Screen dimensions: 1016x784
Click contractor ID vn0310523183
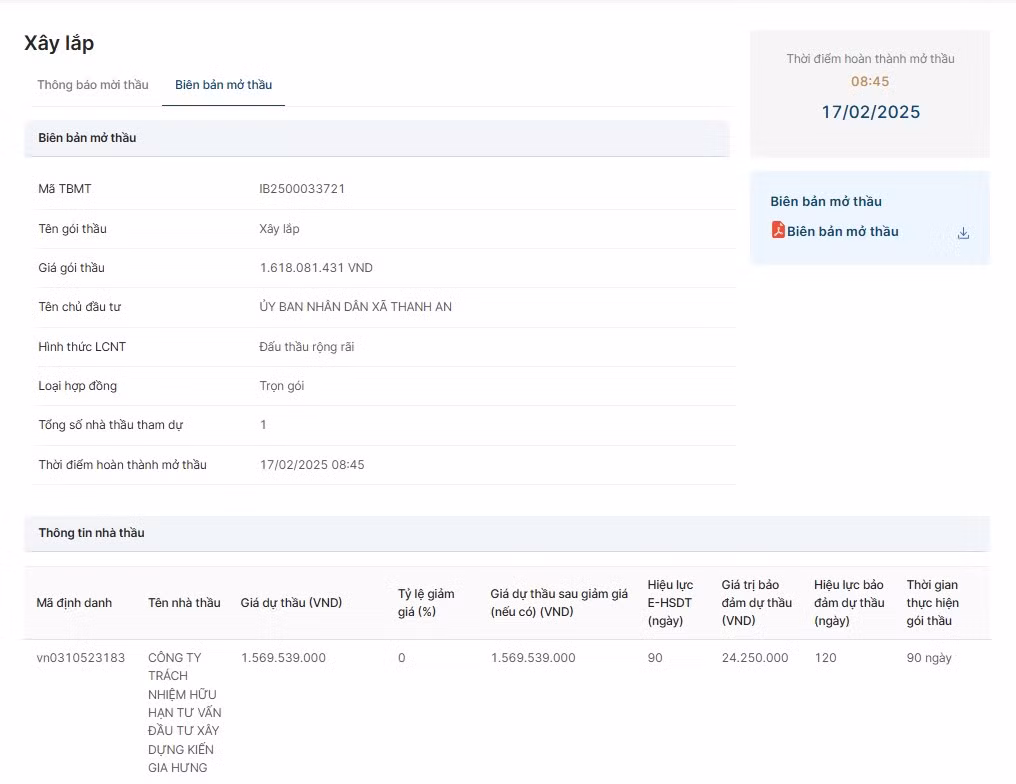coord(81,658)
